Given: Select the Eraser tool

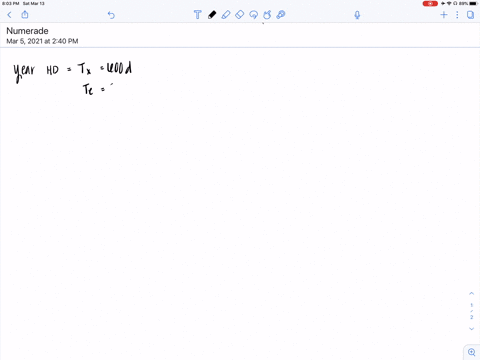Looking at the screenshot, I should pyautogui.click(x=240, y=15).
